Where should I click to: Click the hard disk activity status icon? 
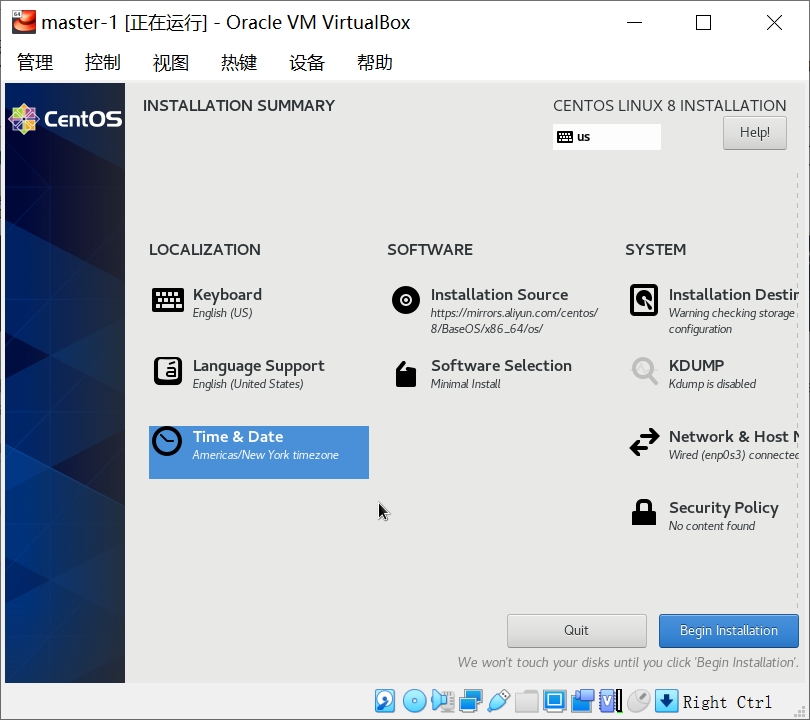pyautogui.click(x=385, y=701)
